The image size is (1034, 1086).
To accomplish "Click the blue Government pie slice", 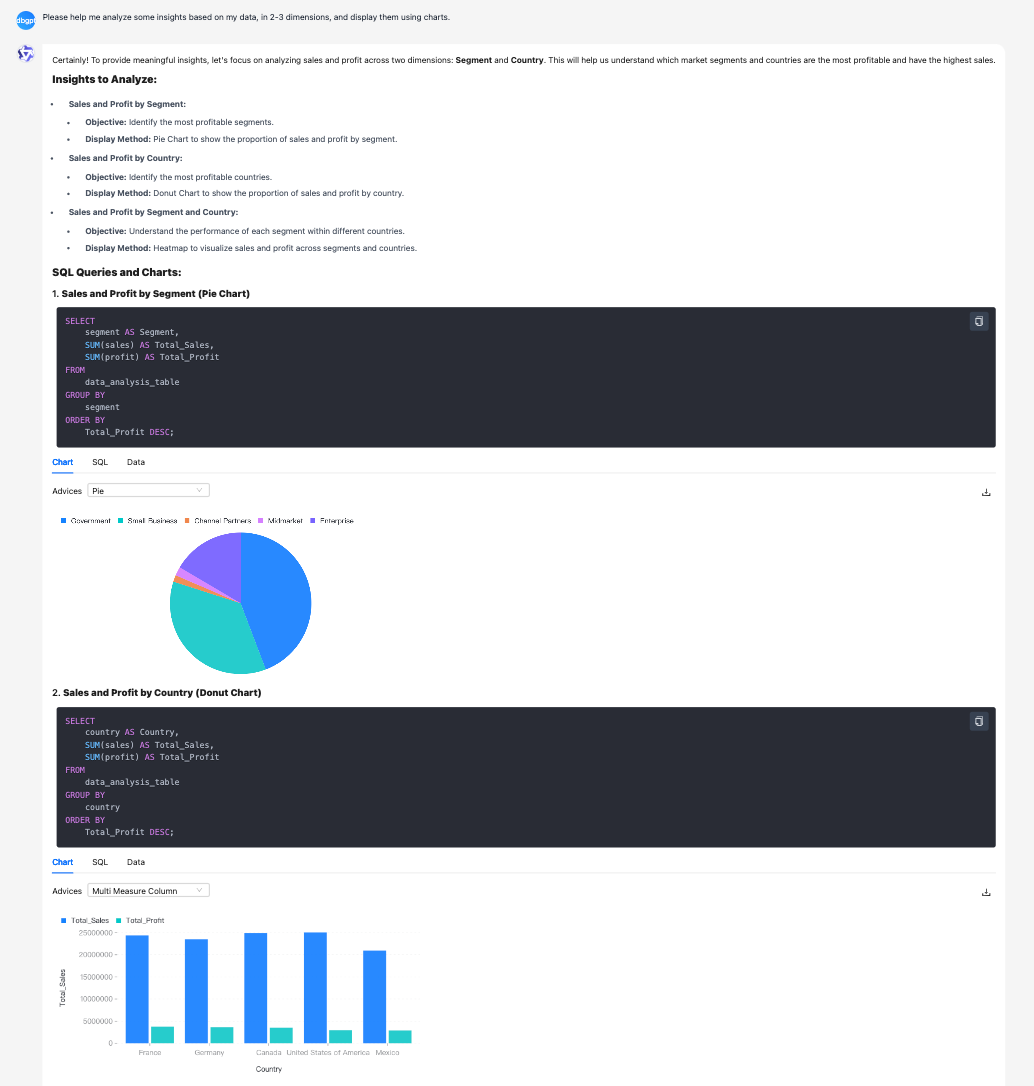I will coord(278,597).
